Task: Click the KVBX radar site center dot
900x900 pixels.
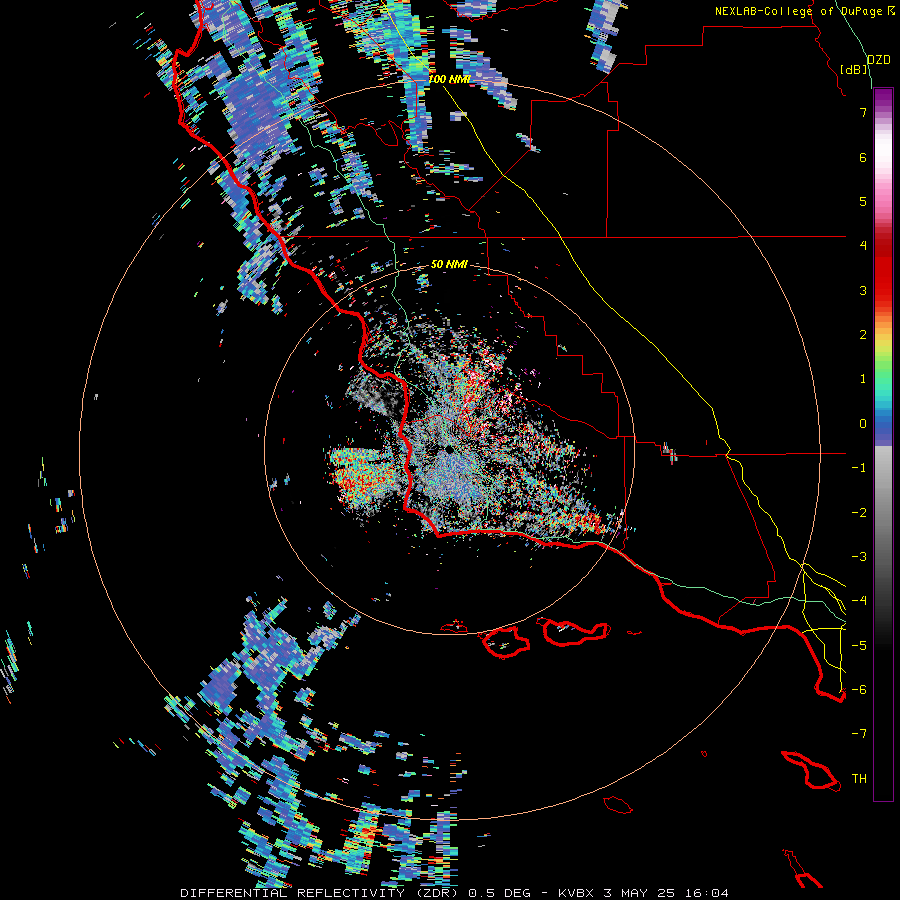Action: click(448, 449)
